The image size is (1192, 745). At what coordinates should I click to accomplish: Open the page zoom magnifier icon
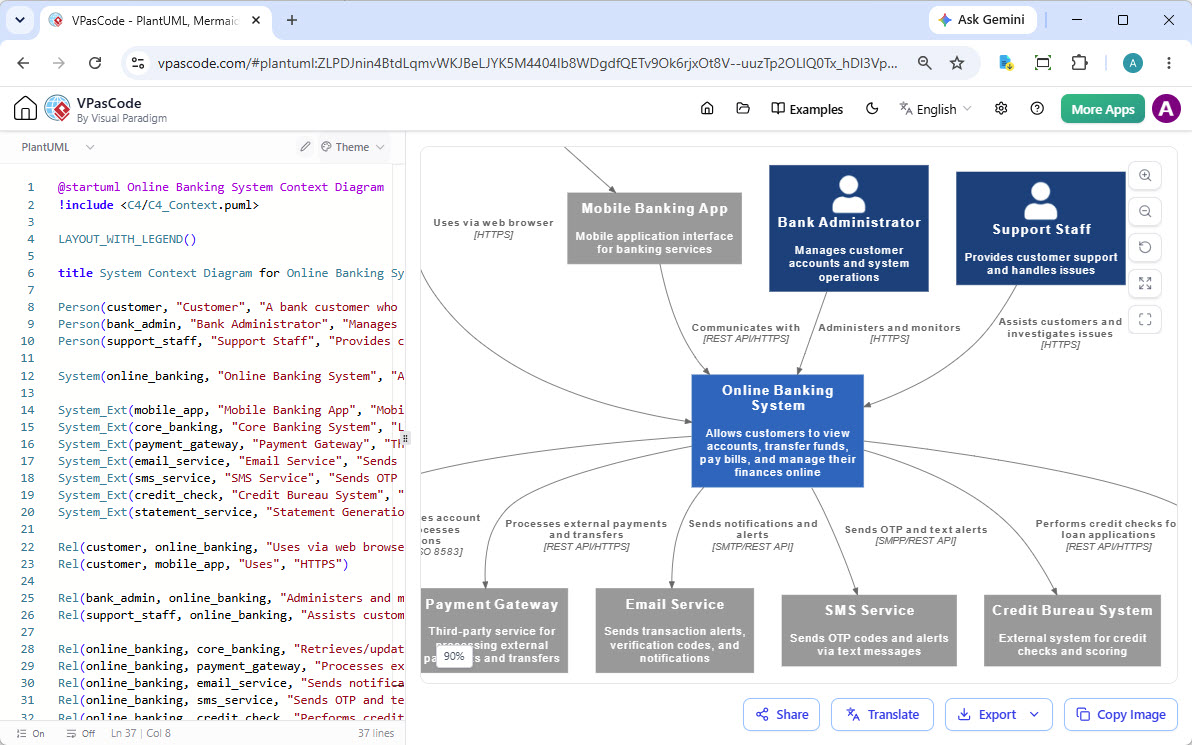(x=924, y=63)
